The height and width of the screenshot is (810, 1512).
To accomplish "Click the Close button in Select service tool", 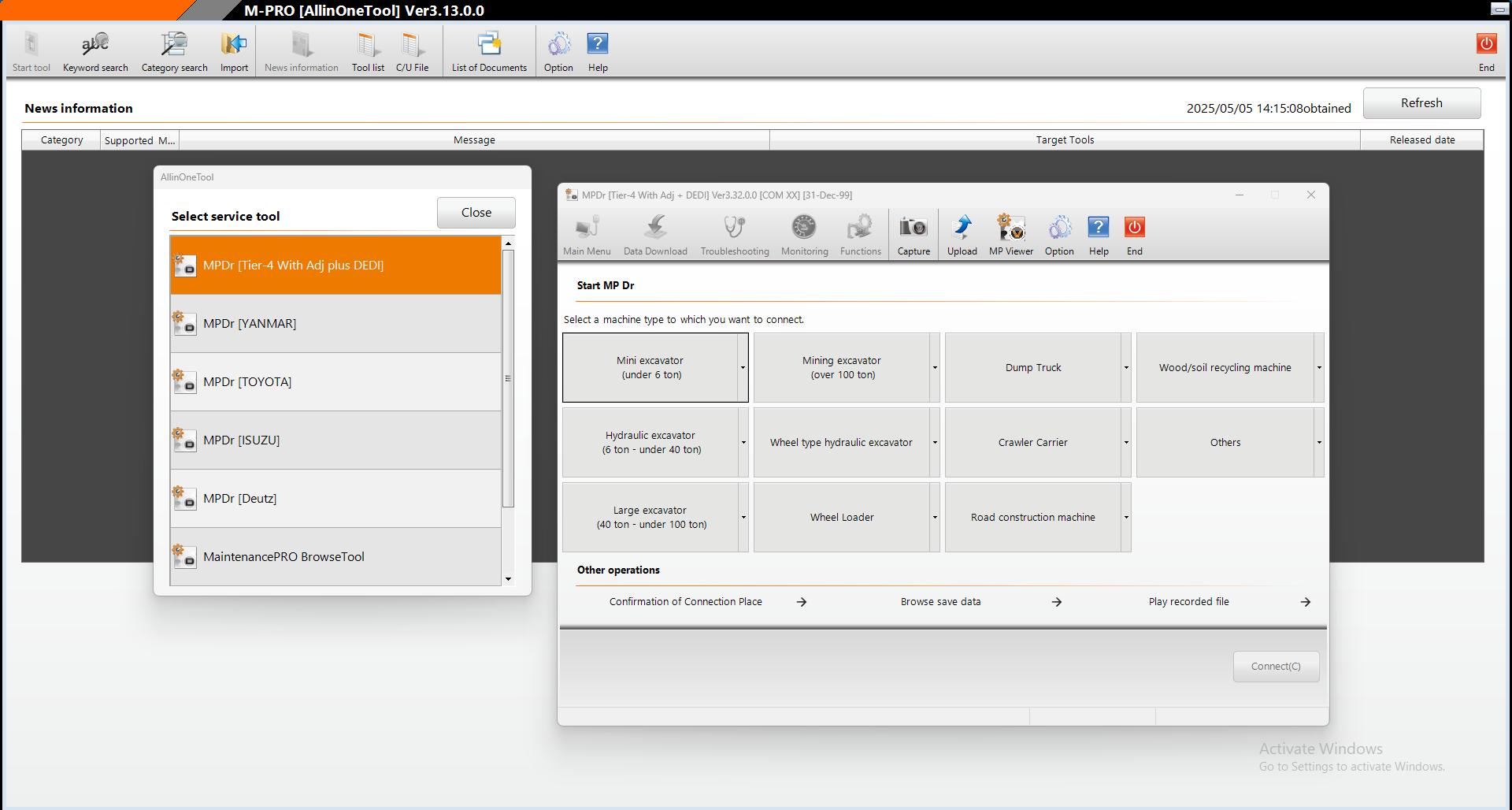I will (476, 213).
